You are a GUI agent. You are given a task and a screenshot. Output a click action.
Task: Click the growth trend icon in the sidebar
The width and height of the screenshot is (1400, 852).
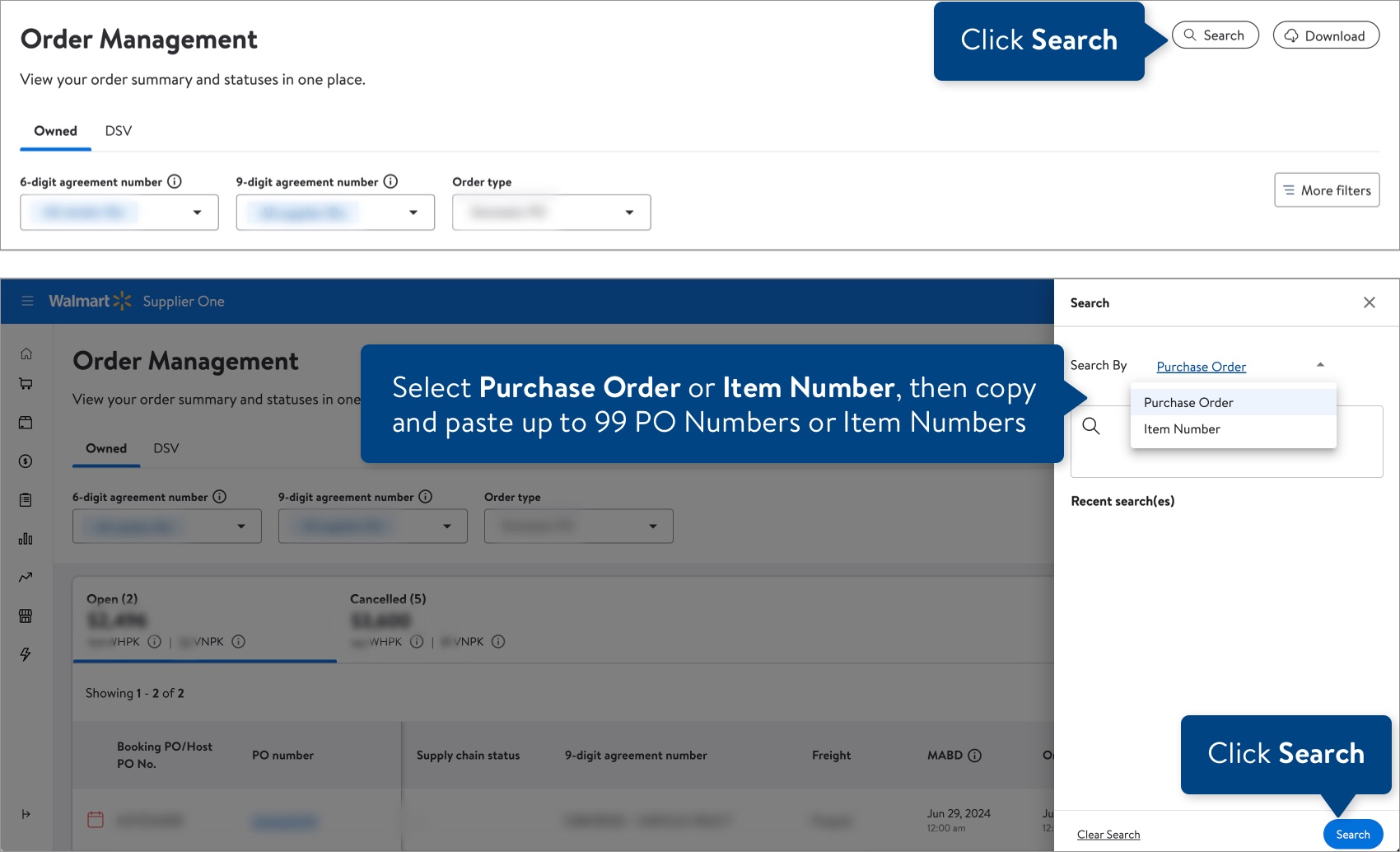tap(26, 577)
